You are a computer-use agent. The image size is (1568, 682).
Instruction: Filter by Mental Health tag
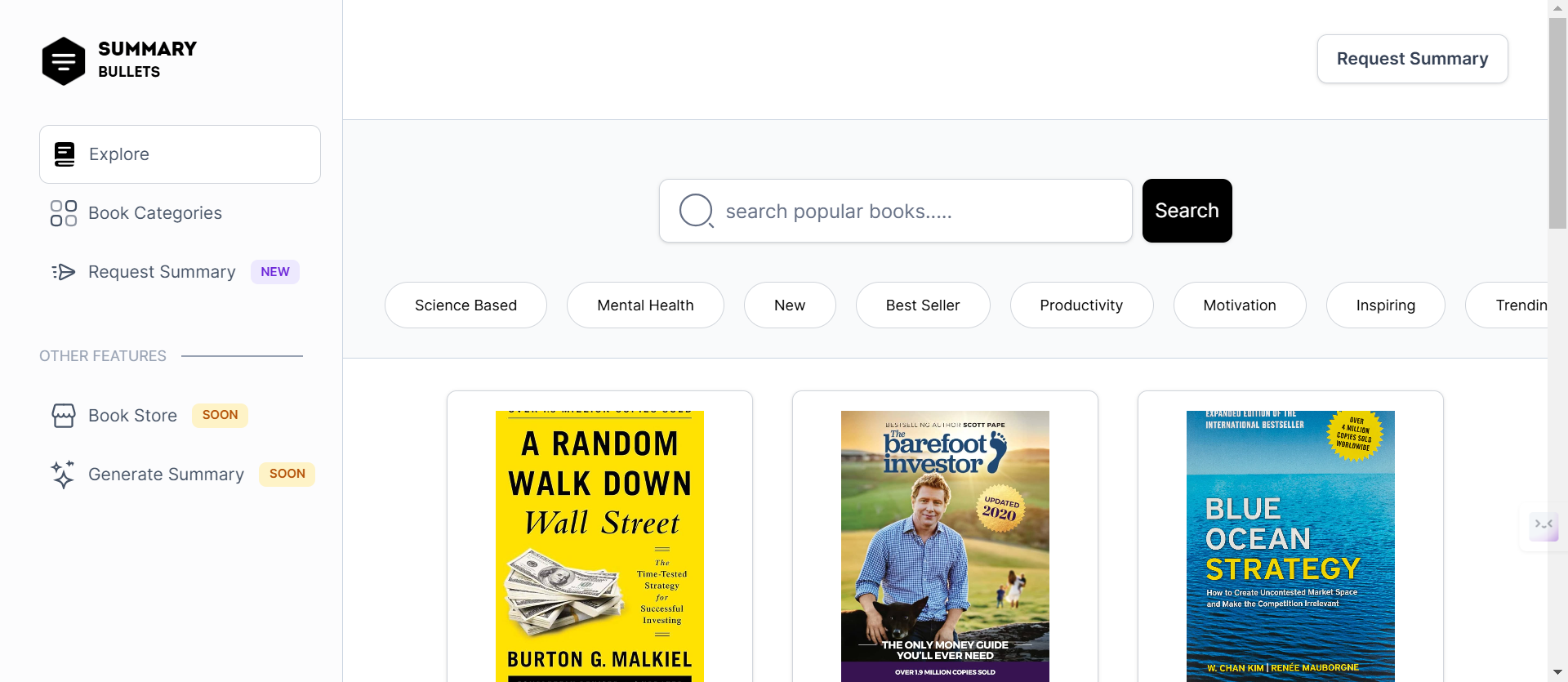[645, 305]
